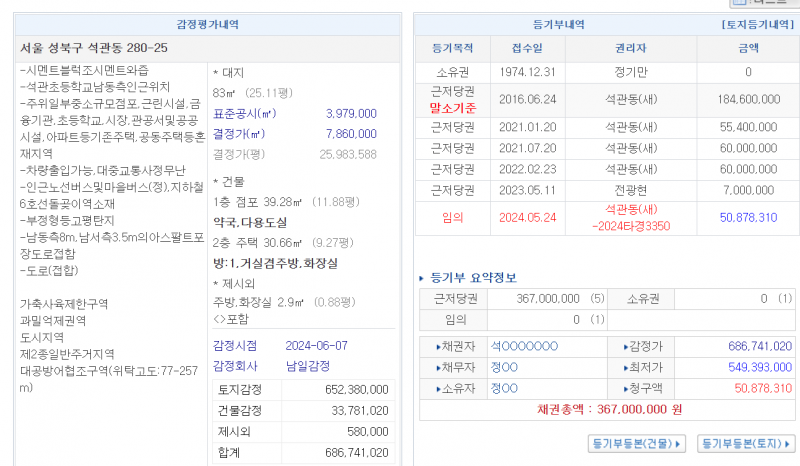This screenshot has width=800, height=466.
Task: Click the 결정가(㎡) label
Action: (x=241, y=134)
